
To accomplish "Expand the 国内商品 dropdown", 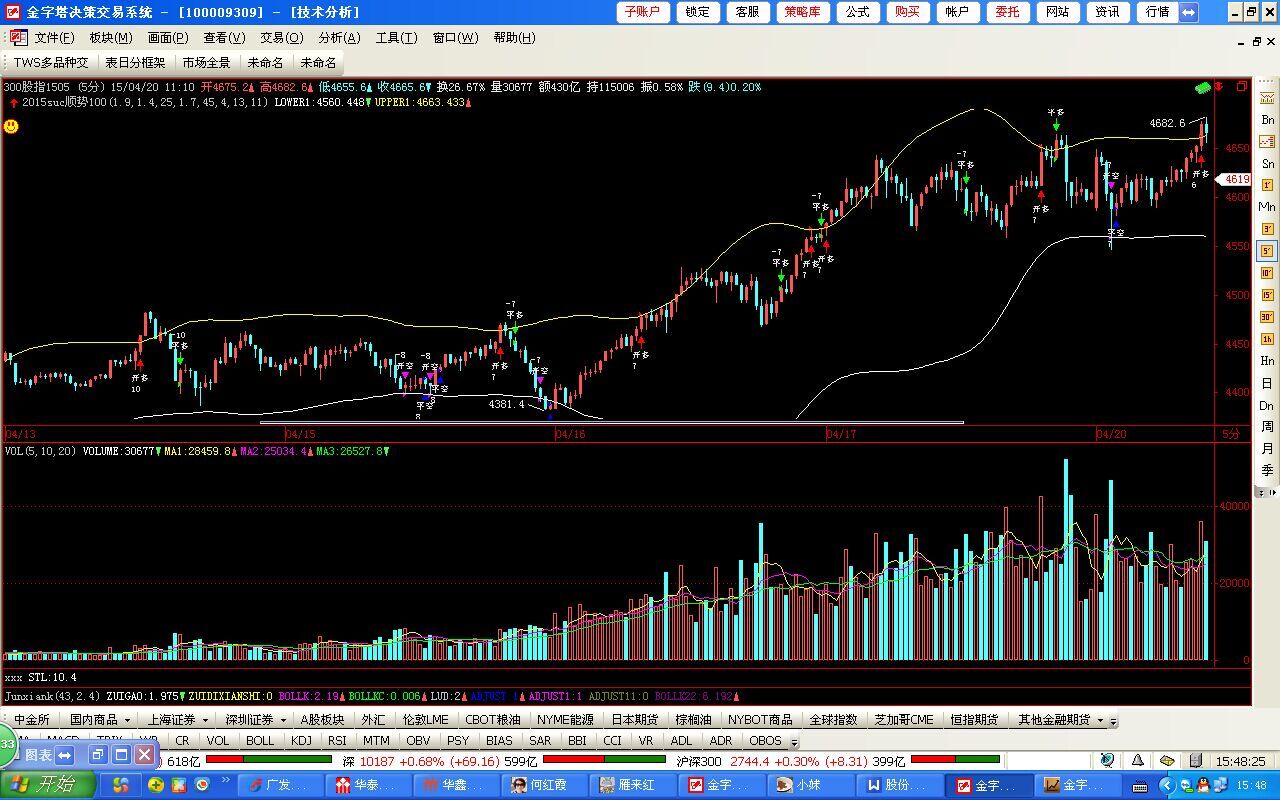I will coord(127,720).
